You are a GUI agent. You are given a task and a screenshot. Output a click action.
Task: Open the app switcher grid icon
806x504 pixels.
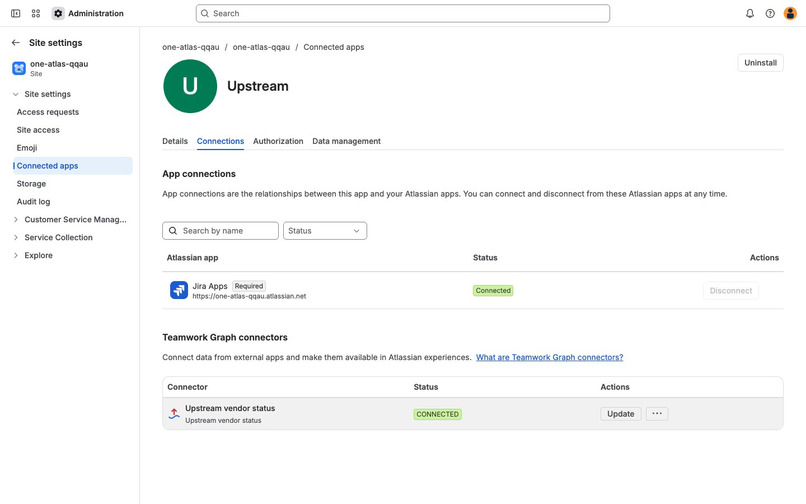[35, 13]
